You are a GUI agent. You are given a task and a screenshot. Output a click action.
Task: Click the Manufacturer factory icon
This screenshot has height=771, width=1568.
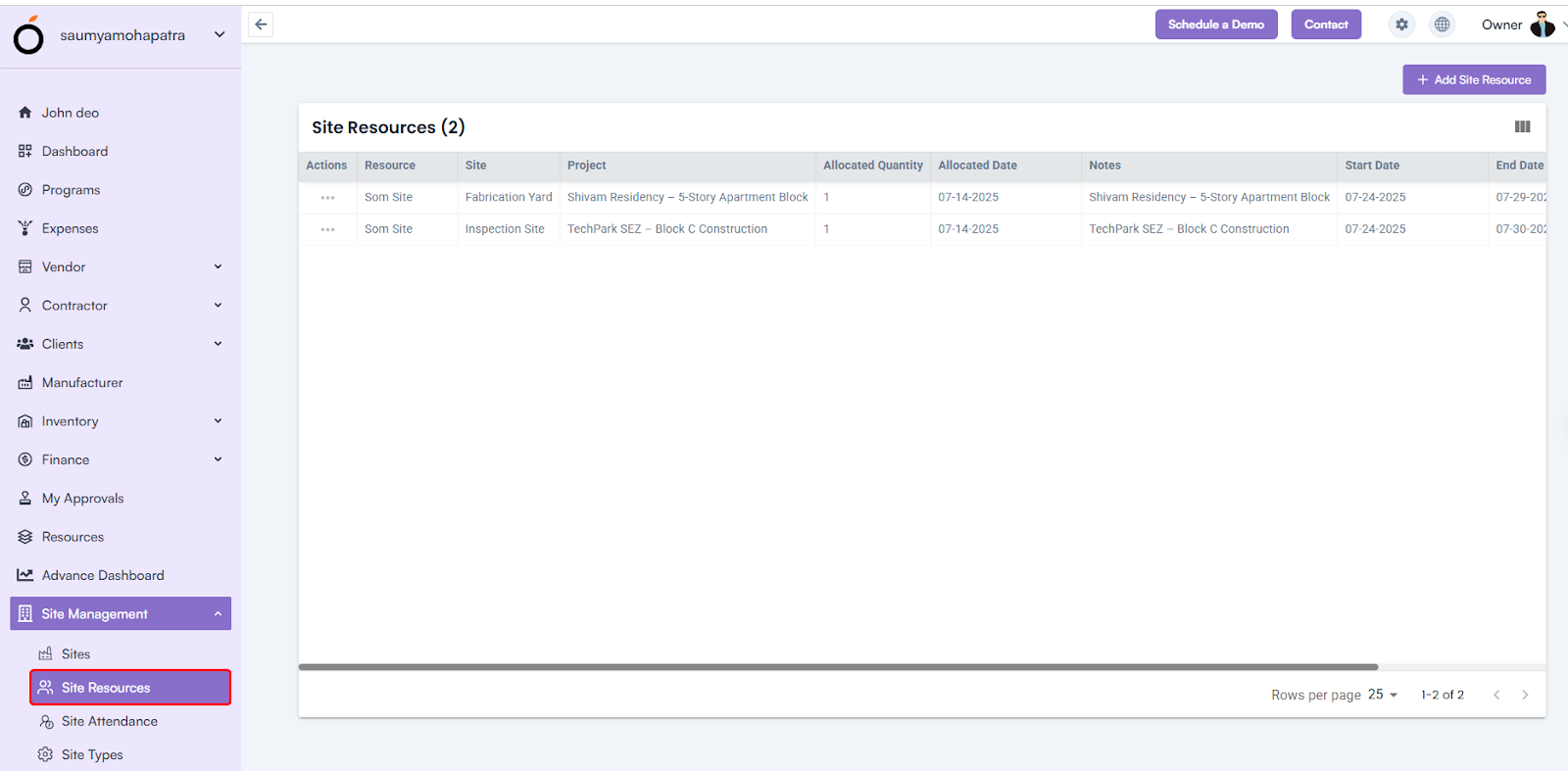click(x=25, y=383)
